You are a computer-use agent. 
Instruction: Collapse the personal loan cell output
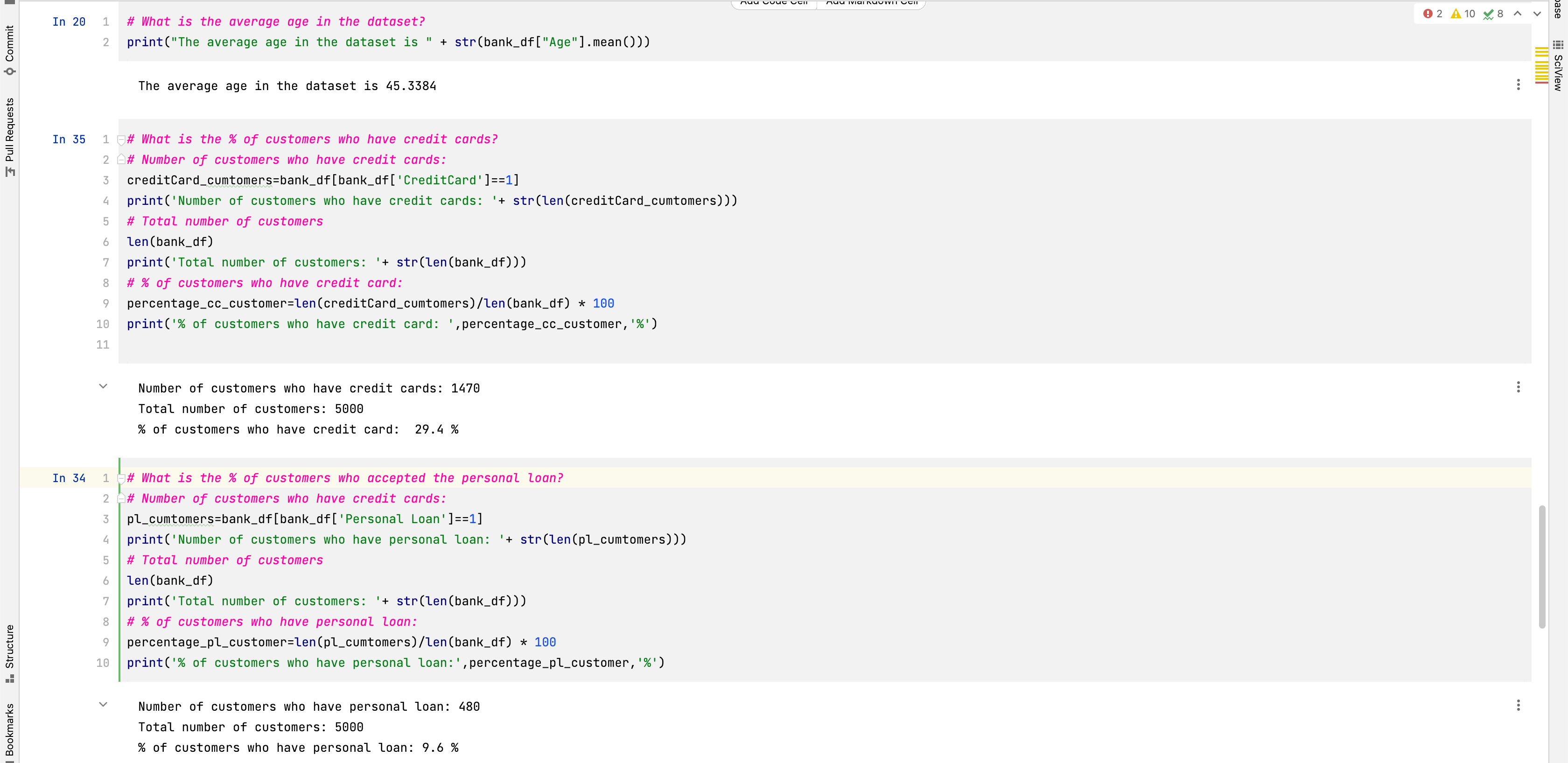[x=103, y=705]
